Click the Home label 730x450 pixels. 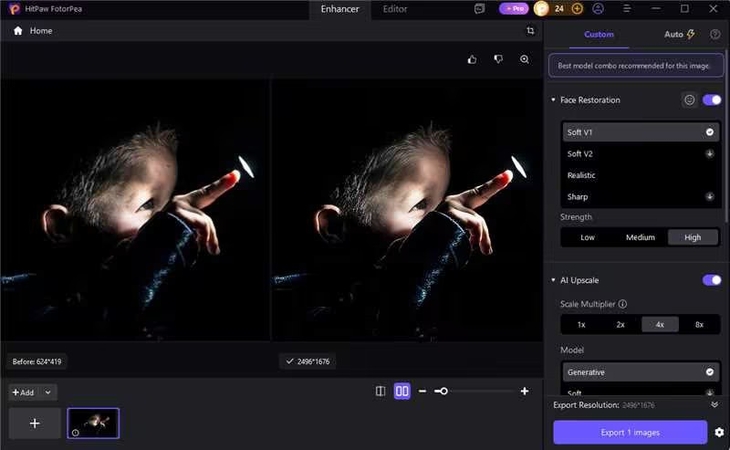[41, 31]
